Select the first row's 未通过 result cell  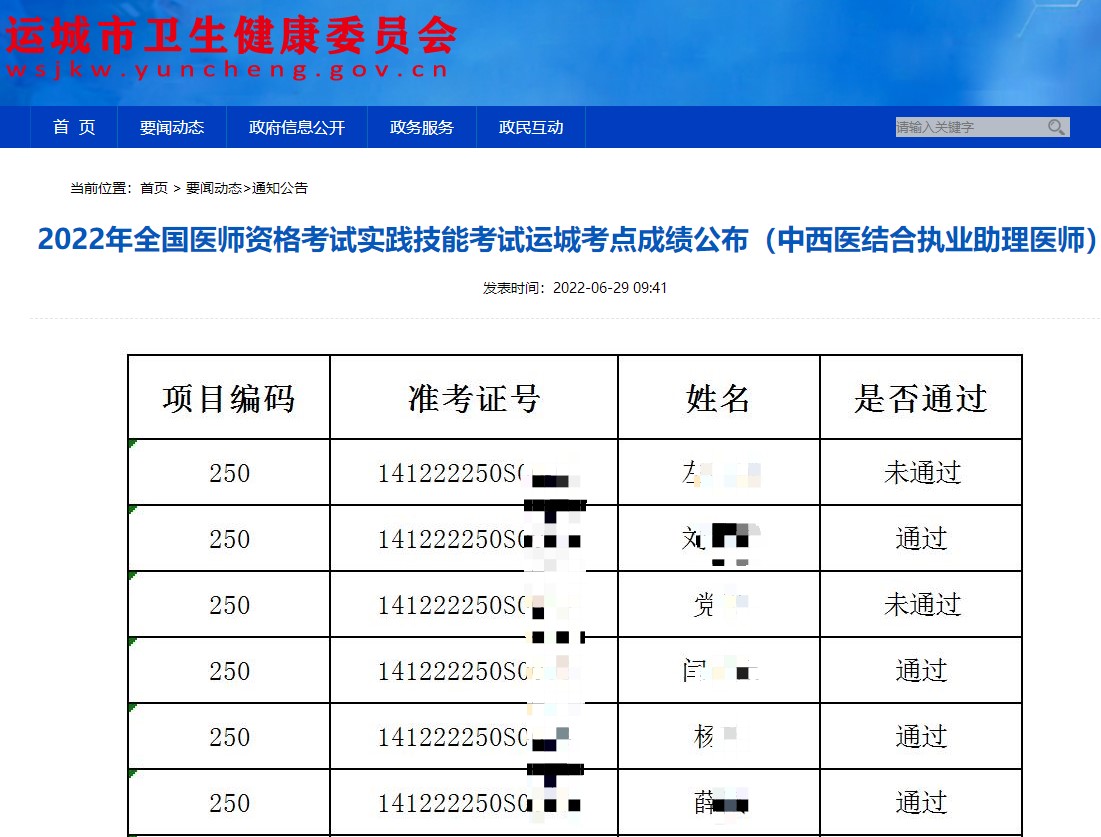point(921,473)
